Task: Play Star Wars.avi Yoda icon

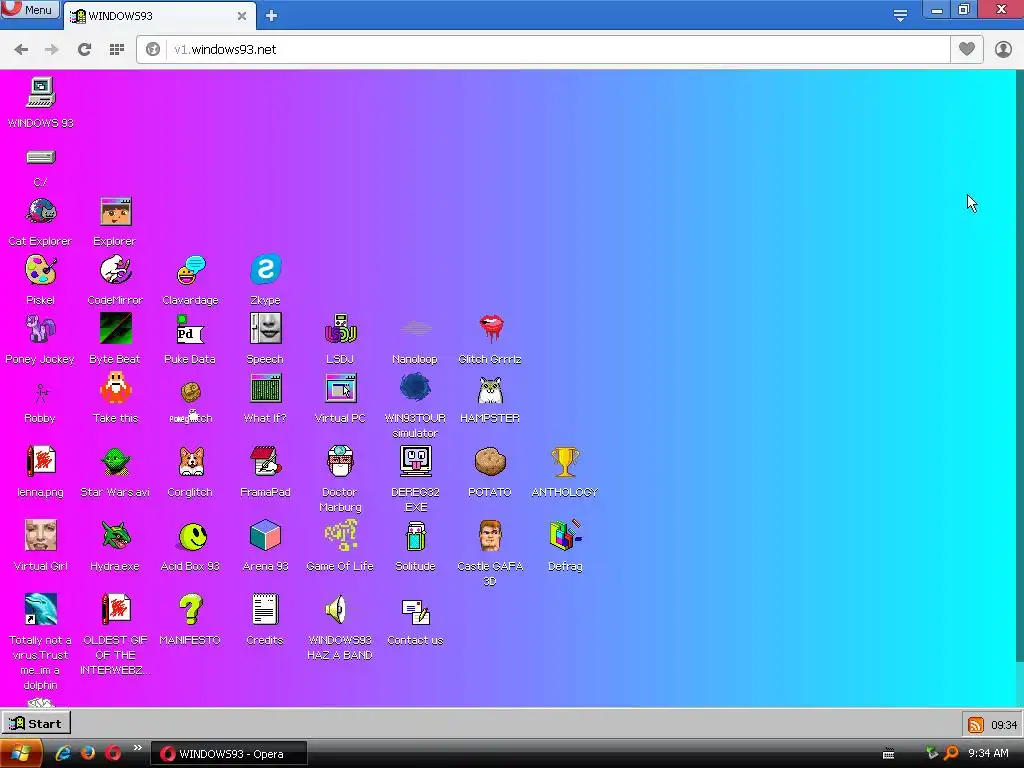Action: pyautogui.click(x=116, y=462)
